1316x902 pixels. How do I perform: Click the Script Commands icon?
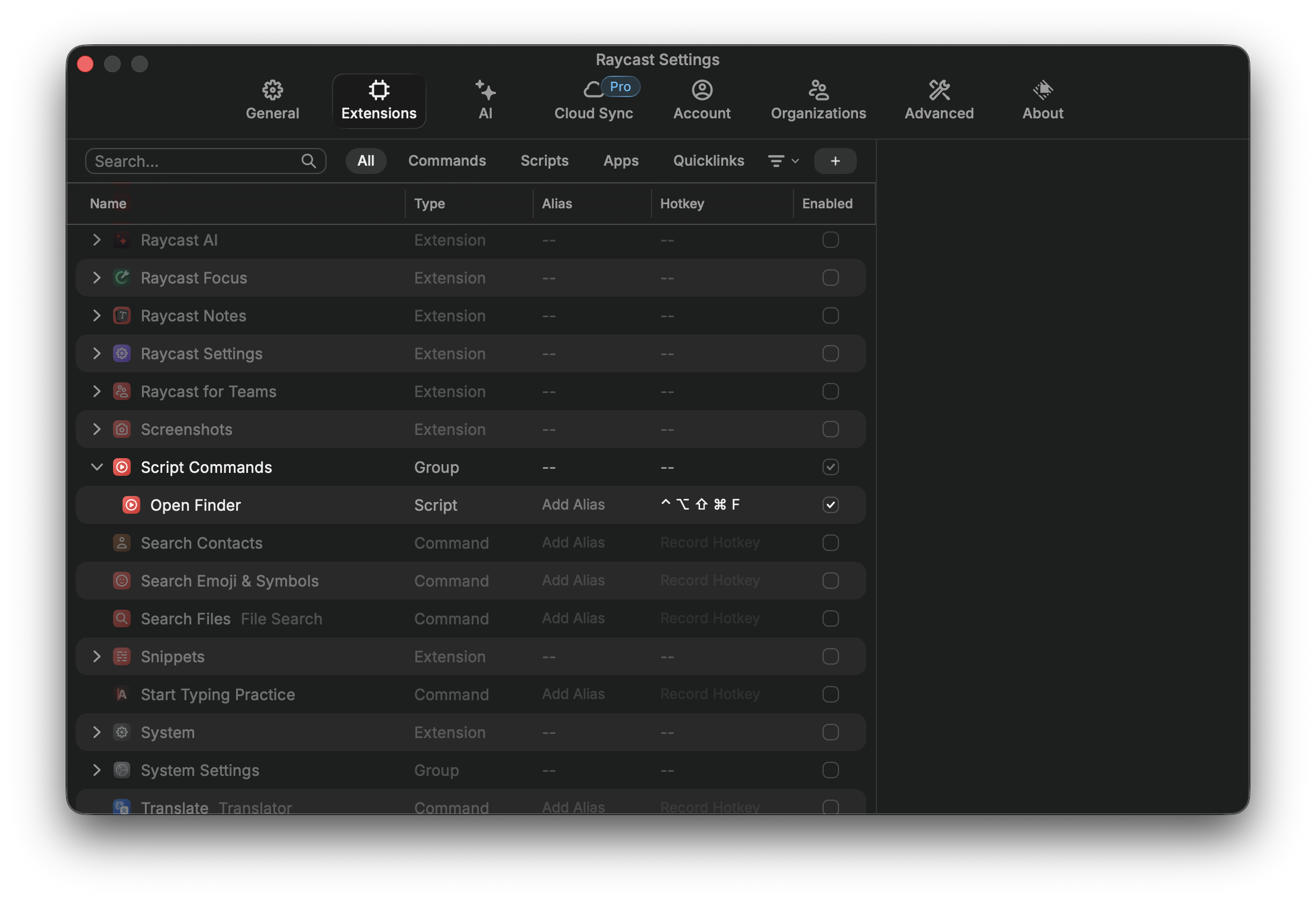pos(122,467)
